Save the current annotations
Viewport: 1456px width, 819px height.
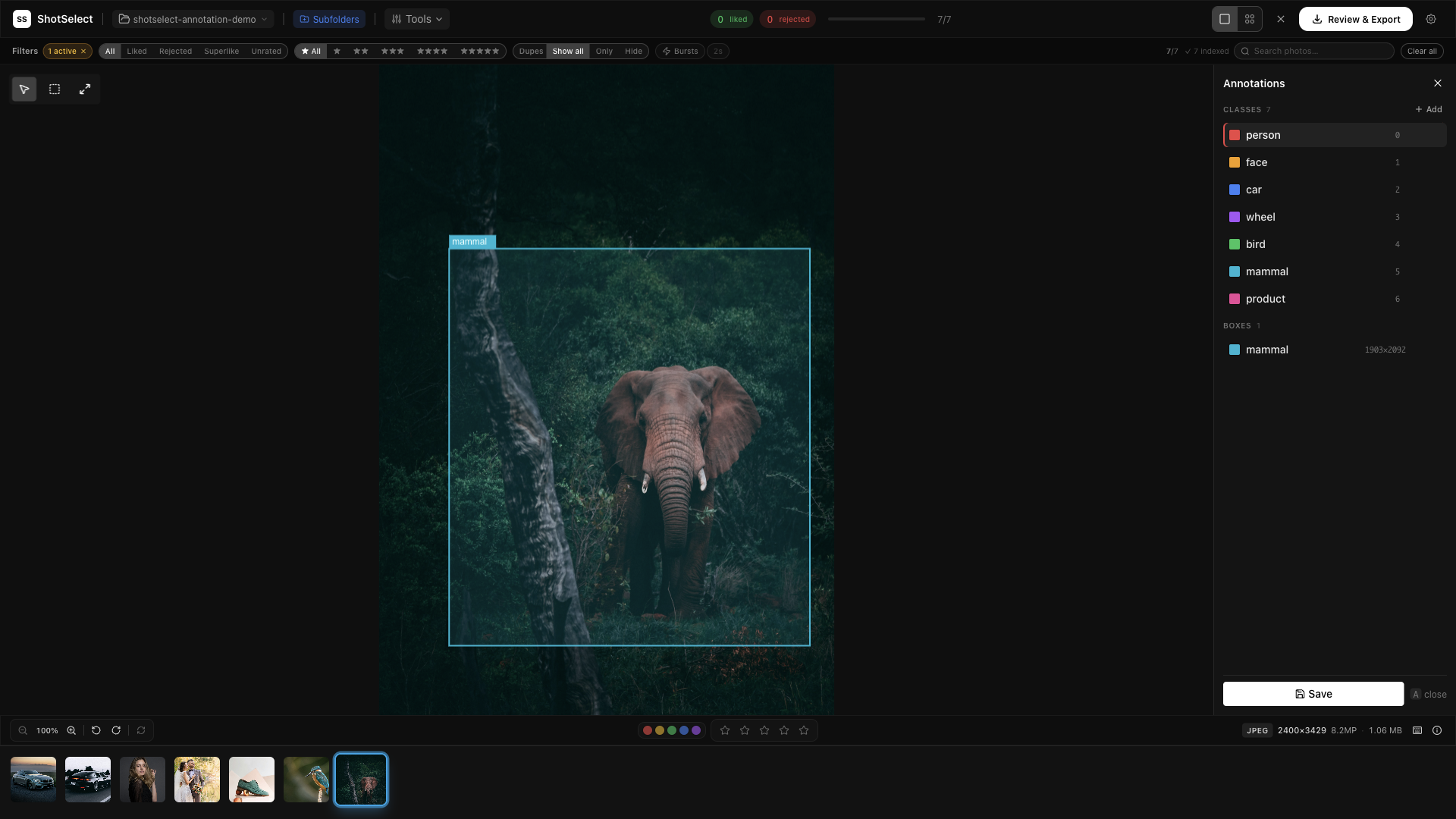pyautogui.click(x=1313, y=694)
